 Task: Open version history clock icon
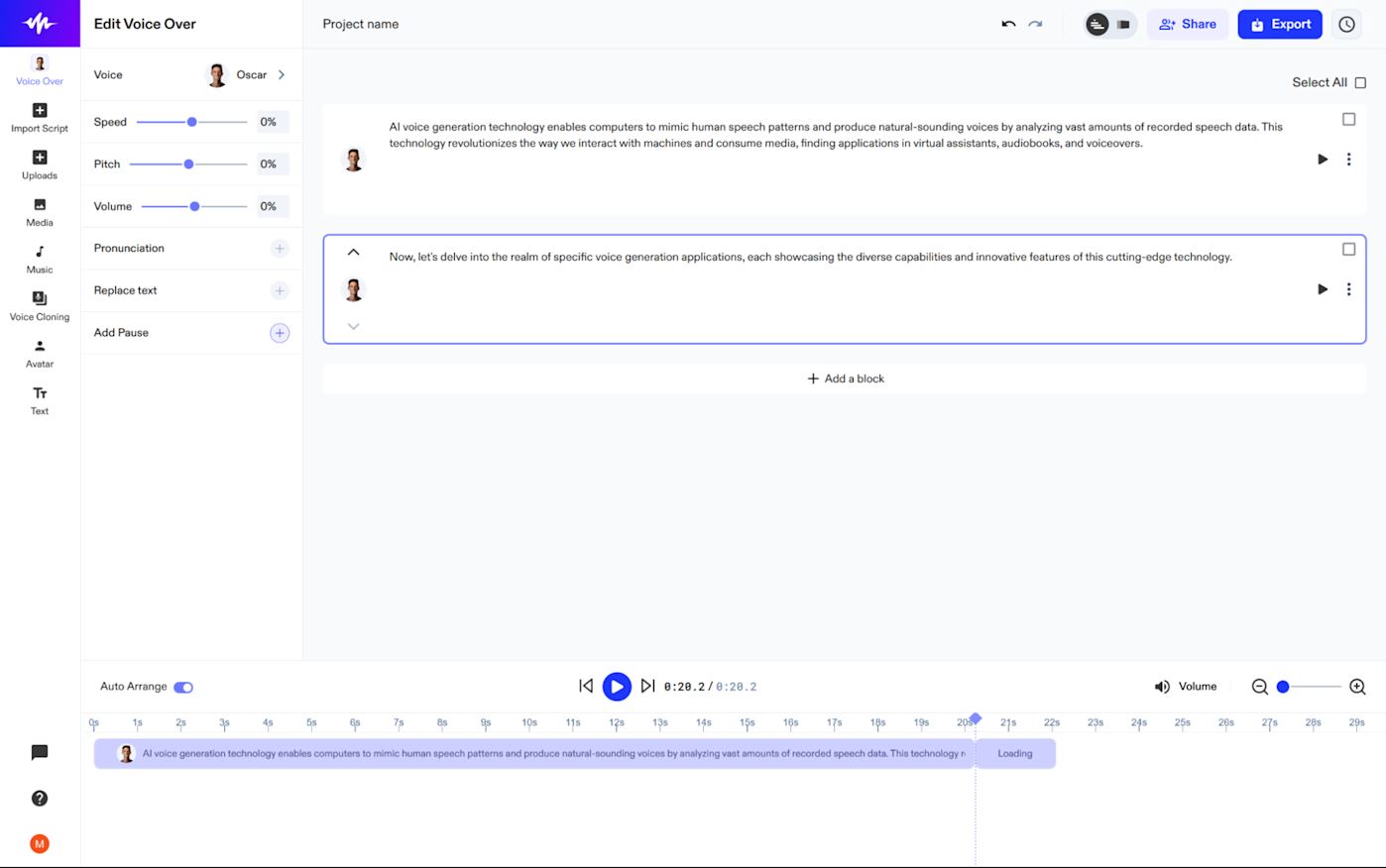pos(1346,24)
